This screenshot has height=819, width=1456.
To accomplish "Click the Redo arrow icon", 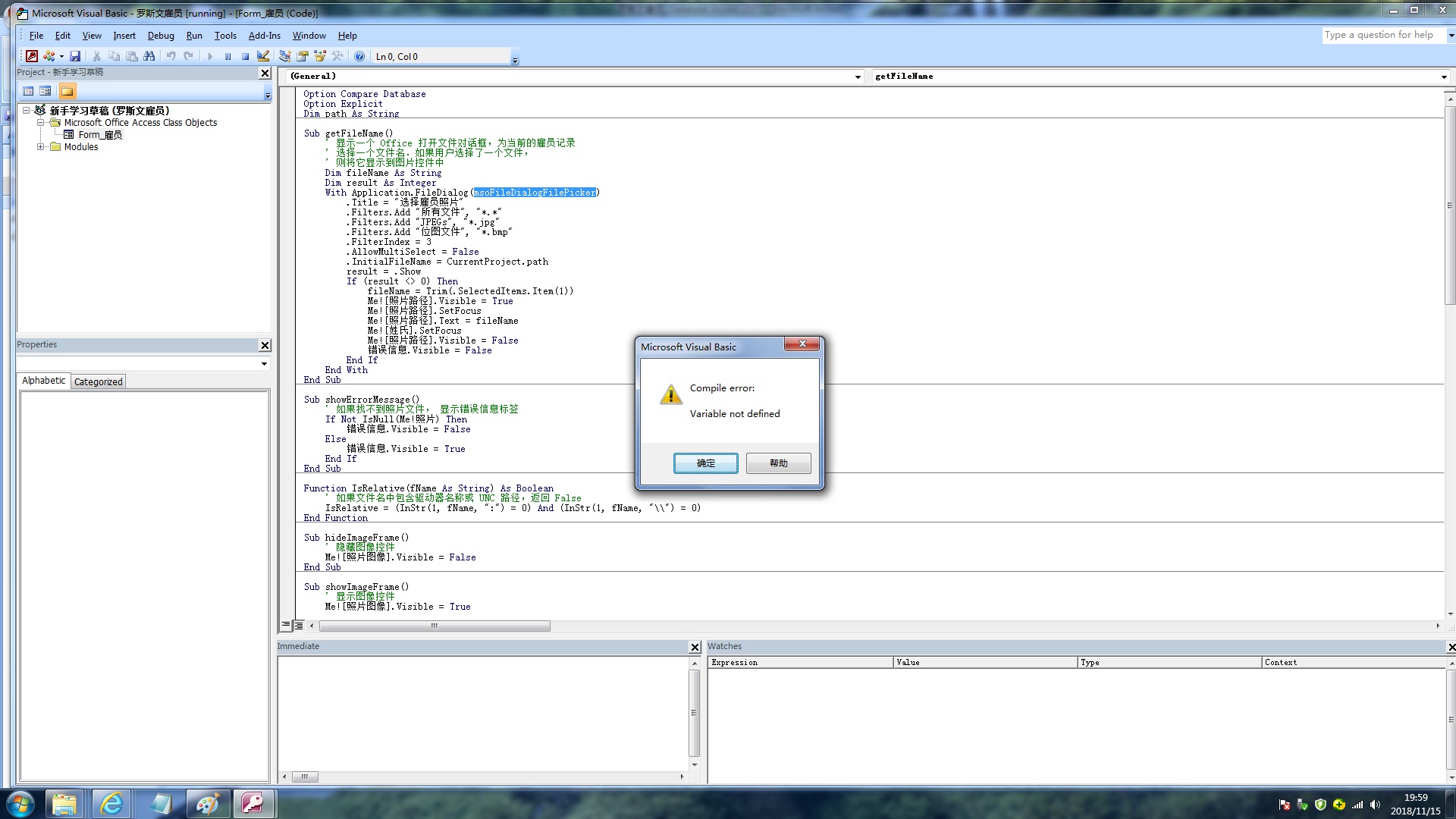I will tap(188, 56).
